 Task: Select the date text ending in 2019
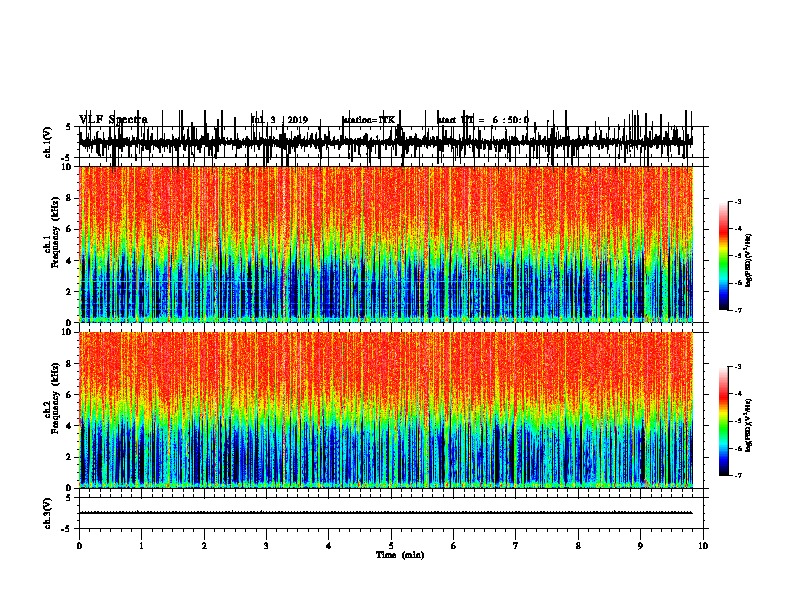click(x=280, y=120)
